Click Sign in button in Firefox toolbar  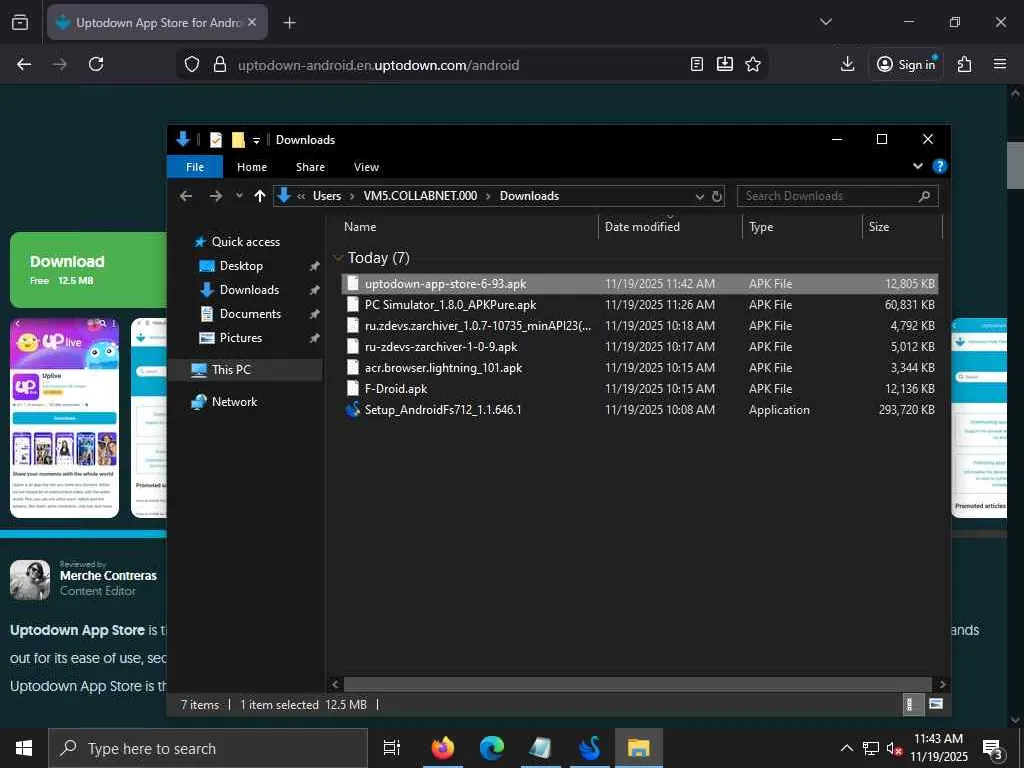(x=906, y=64)
